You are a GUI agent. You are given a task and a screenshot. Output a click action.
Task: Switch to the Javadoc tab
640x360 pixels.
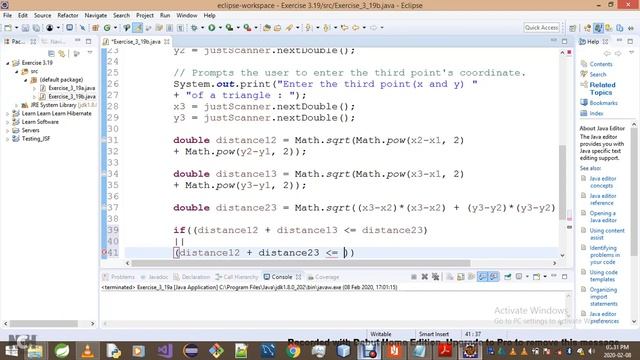point(154,277)
